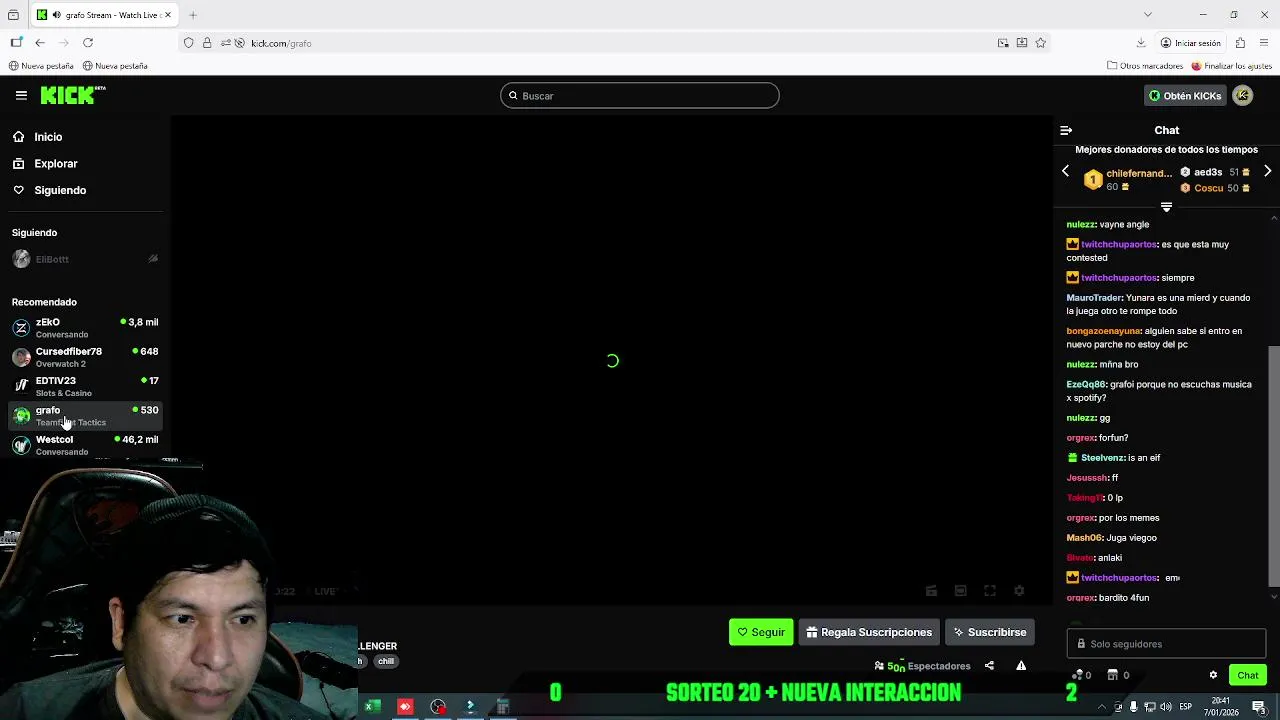Image resolution: width=1280 pixels, height=720 pixels.
Task: Toggle video player fullscreen
Action: 989,591
